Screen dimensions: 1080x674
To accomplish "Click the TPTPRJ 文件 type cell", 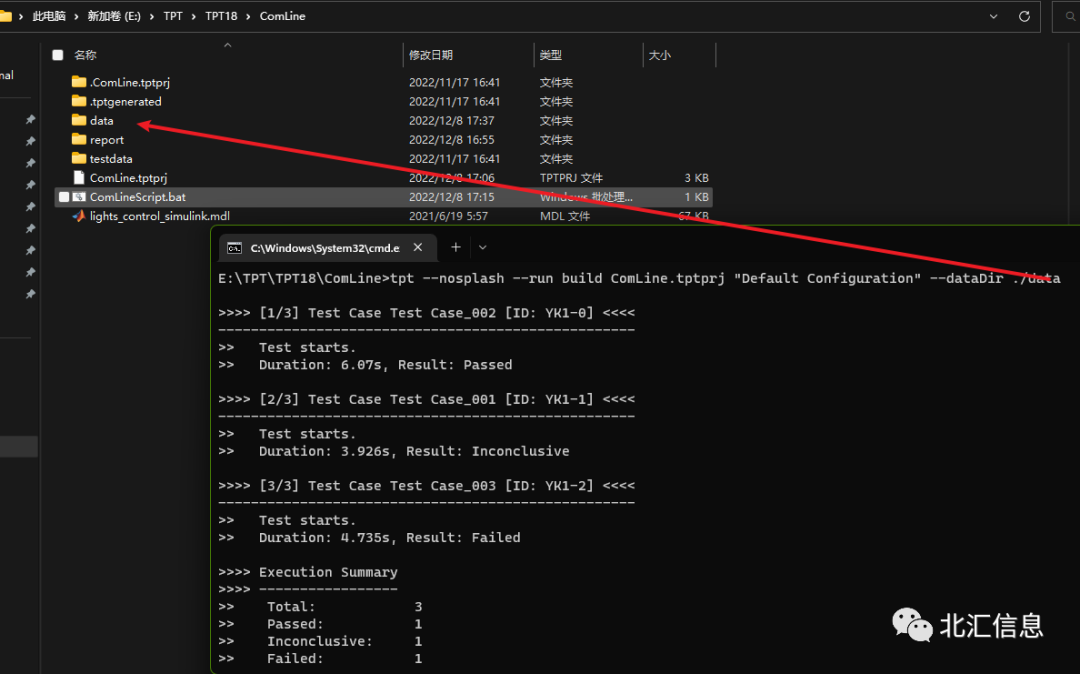I will [571, 178].
